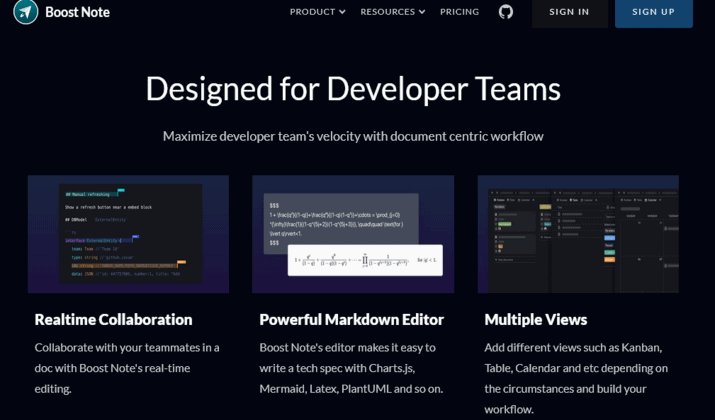Click the 'Add different views such as Kanban' description
Screen dimensions: 715x420
click(x=576, y=379)
